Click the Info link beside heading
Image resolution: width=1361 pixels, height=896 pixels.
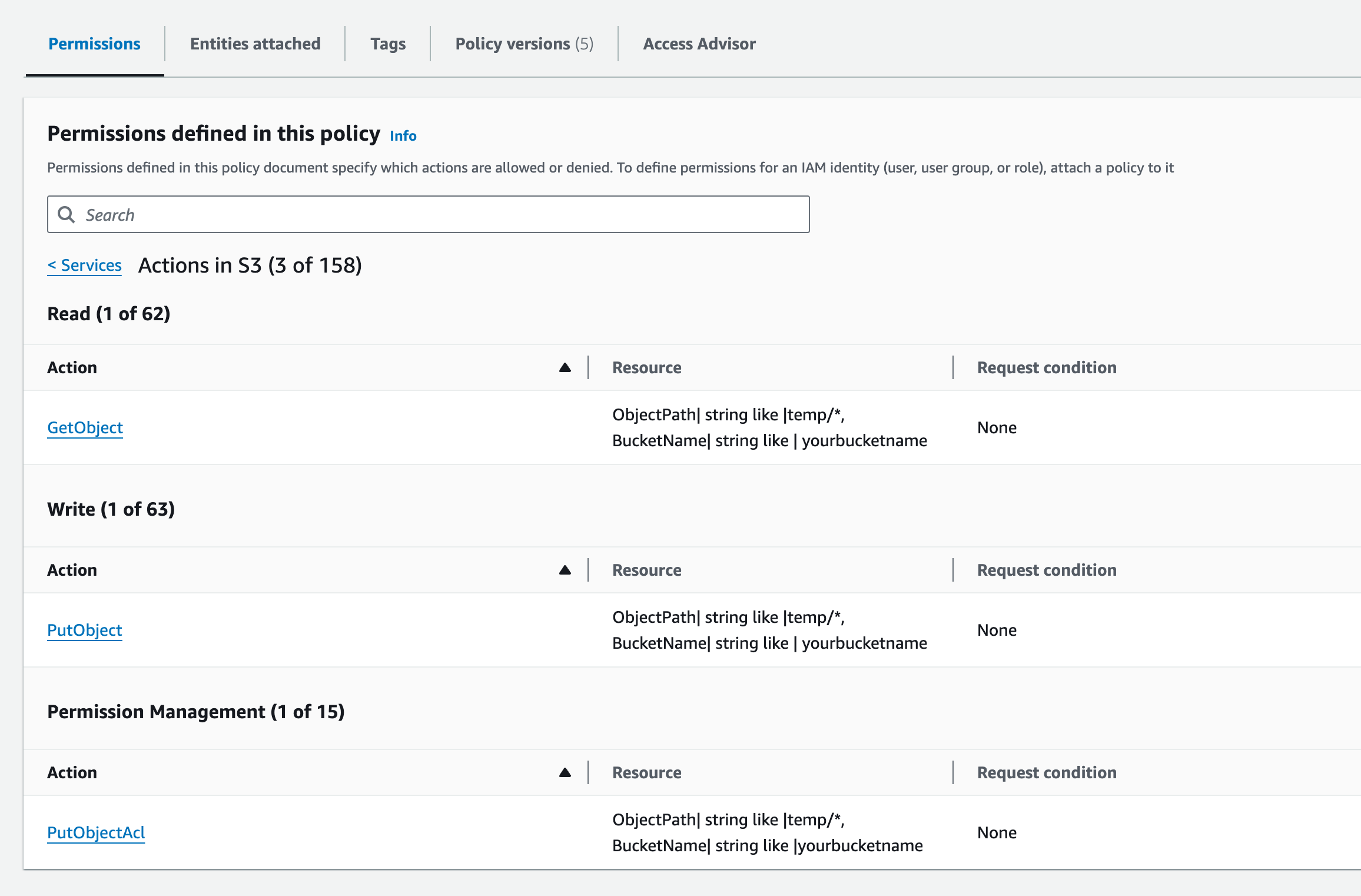coord(403,136)
